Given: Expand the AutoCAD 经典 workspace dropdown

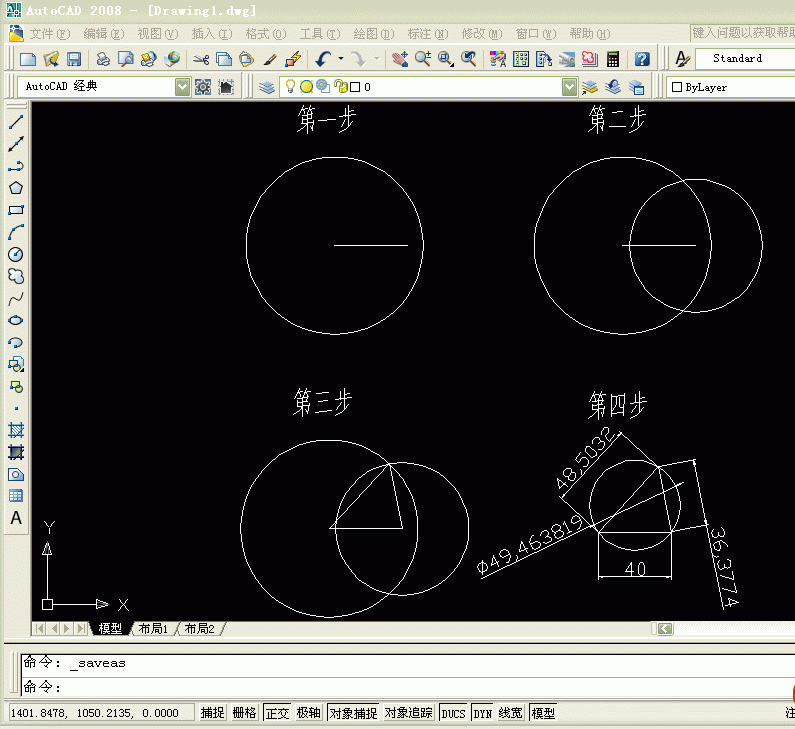Looking at the screenshot, I should pyautogui.click(x=182, y=87).
